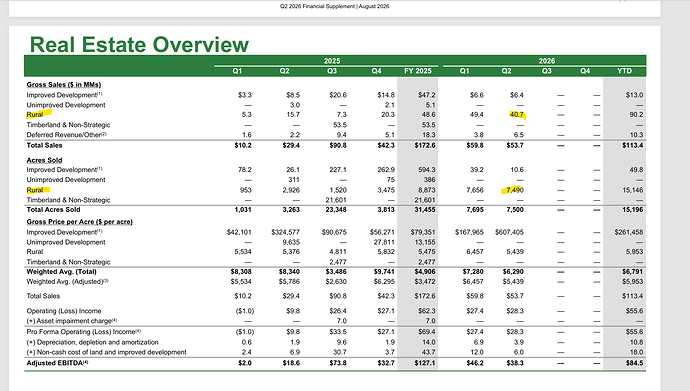This screenshot has height=391, width=690.
Task: Click the 8,873 FY 2025 Rural acres value
Action: [427, 190]
